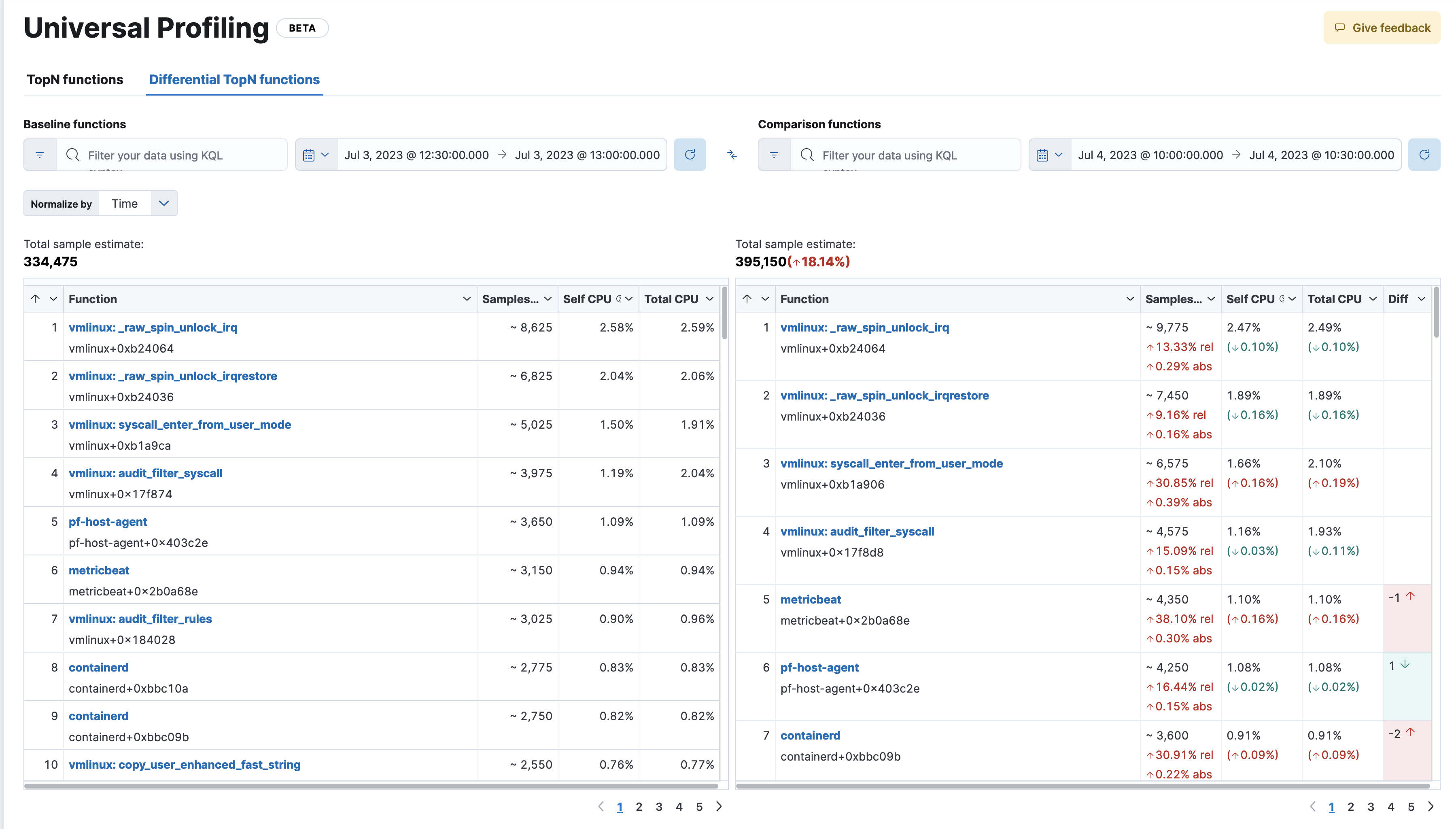
Task: Expand comparison Total CPU column options
Action: pos(1373,299)
